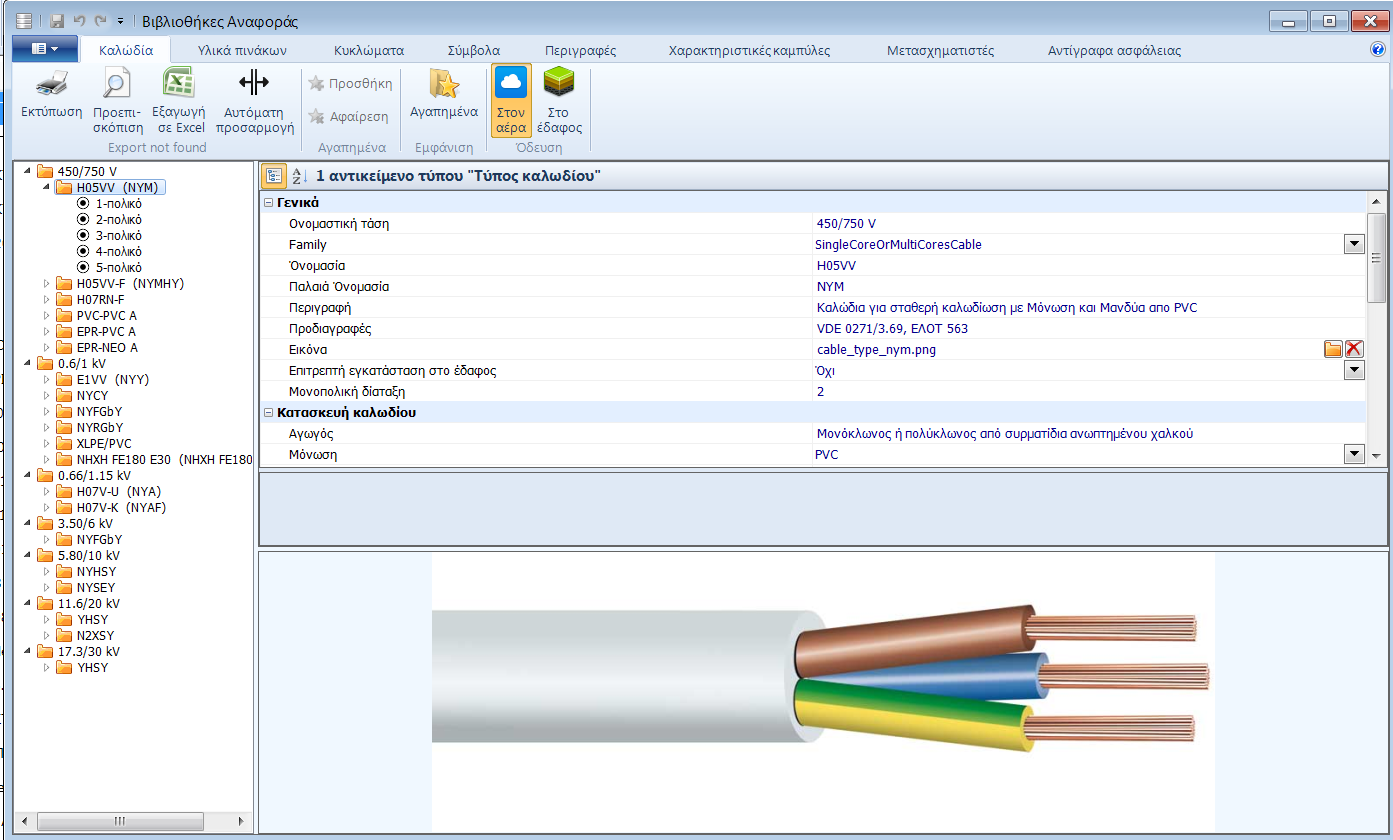Clear the cable image with red X button
The height and width of the screenshot is (840, 1393).
tap(1356, 349)
